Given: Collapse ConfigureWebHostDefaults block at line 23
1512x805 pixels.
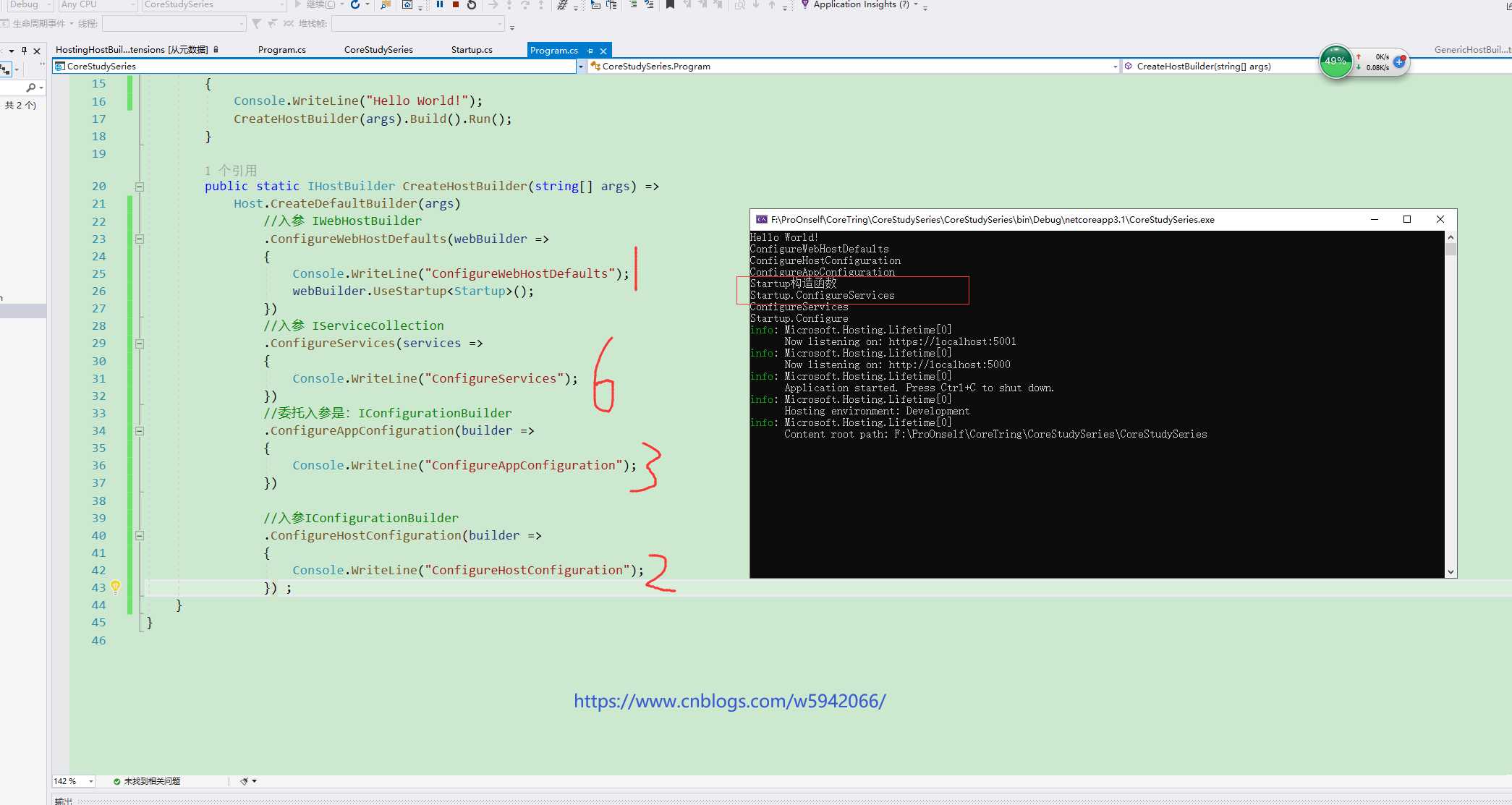Looking at the screenshot, I should 140,239.
